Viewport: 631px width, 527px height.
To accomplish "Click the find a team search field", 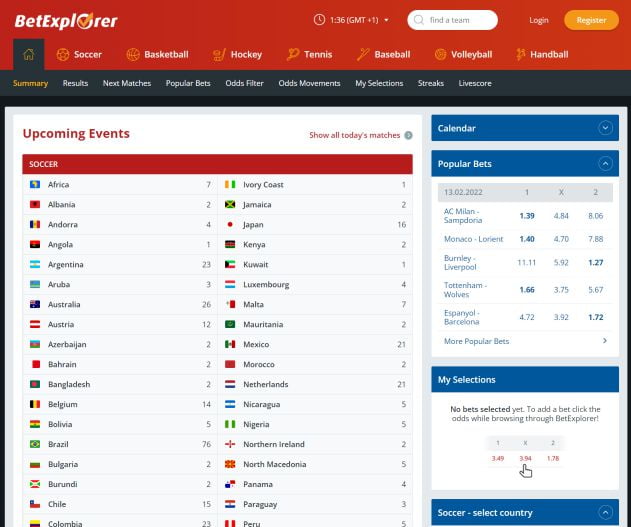I will 452,20.
